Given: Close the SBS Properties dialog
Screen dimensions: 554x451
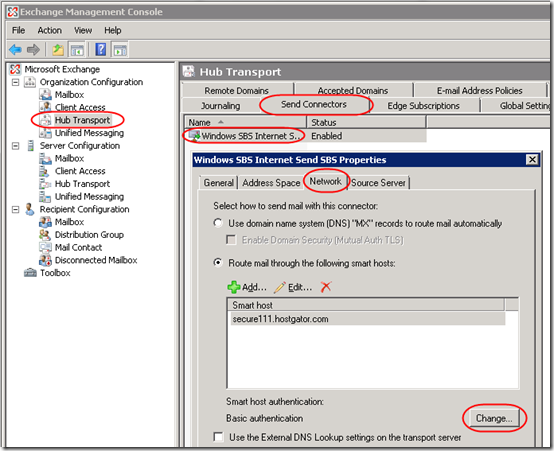Looking at the screenshot, I should pos(532,160).
